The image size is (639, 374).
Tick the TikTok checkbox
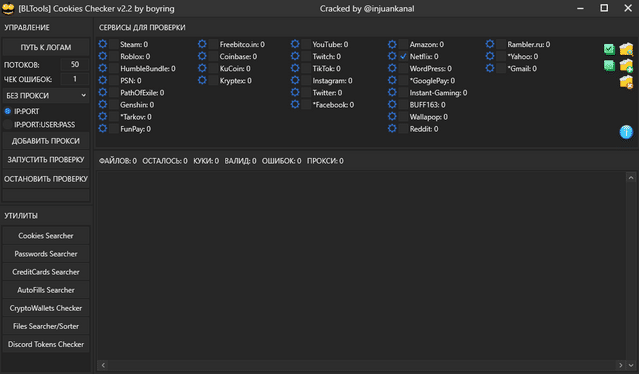[x=306, y=68]
